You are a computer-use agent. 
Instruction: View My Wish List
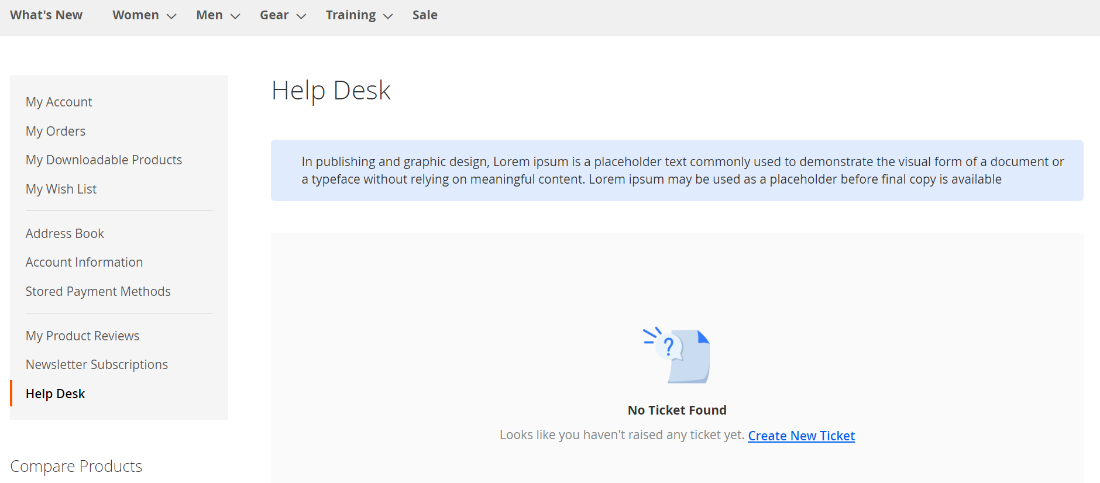tap(61, 189)
